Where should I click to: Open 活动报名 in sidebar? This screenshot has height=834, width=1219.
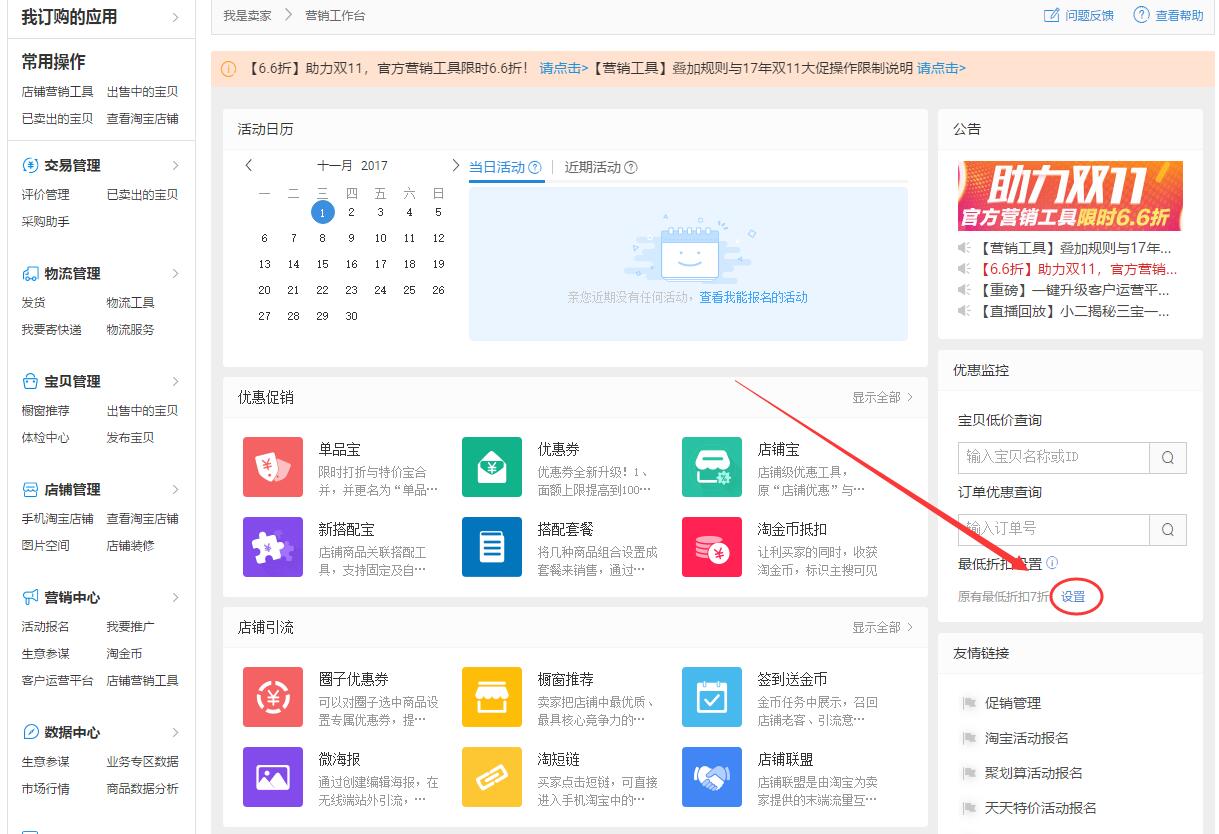point(46,626)
